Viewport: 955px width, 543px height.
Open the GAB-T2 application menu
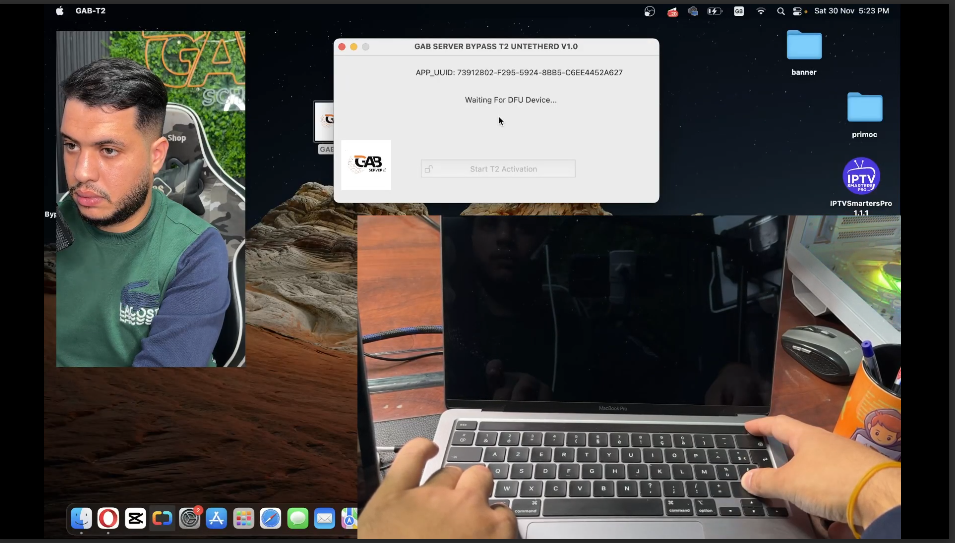click(90, 11)
